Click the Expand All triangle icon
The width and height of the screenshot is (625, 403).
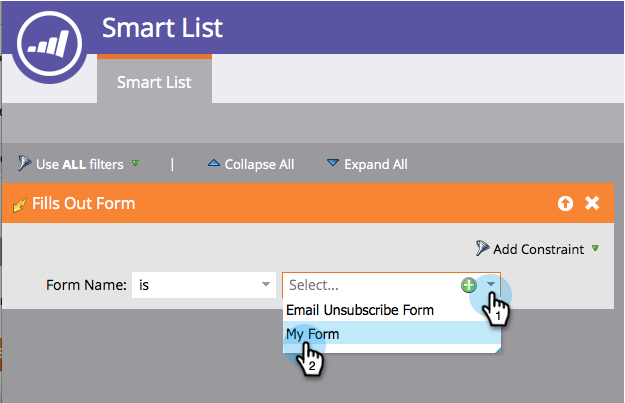(x=333, y=164)
